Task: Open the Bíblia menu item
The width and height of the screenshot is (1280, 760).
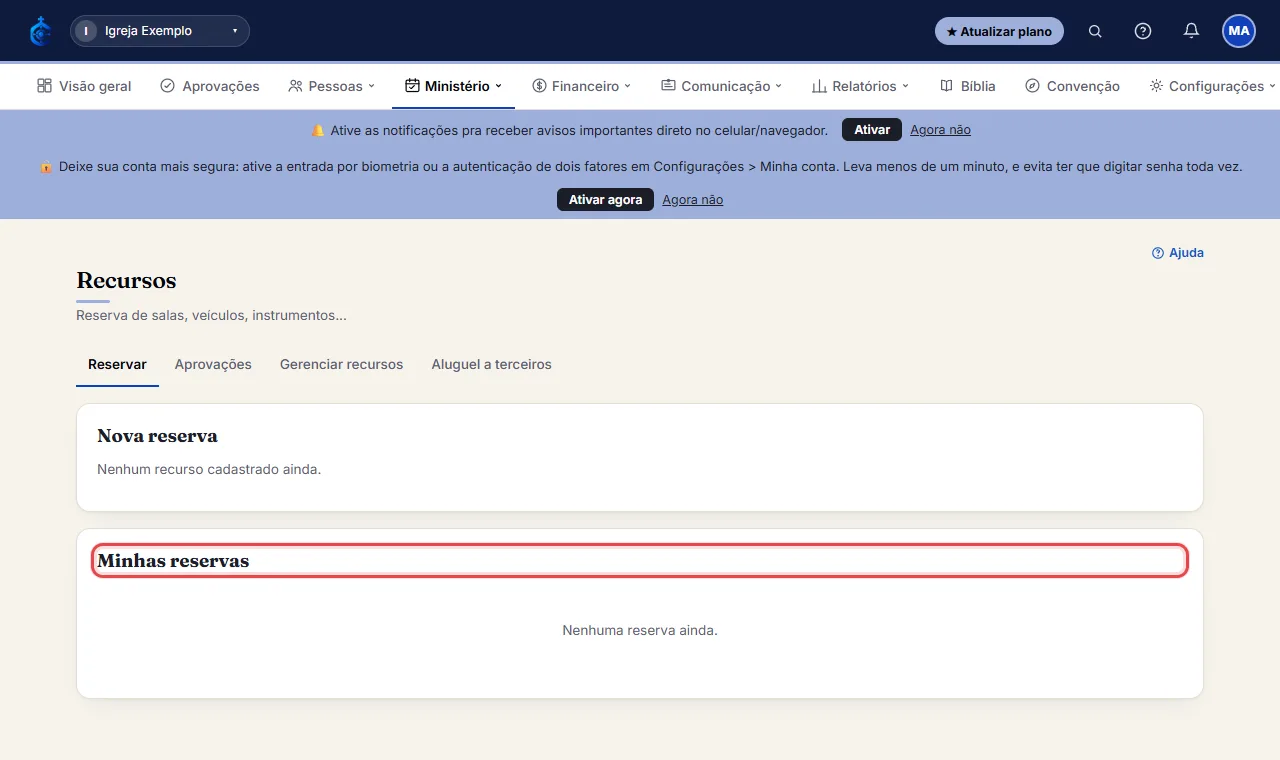Action: point(968,86)
